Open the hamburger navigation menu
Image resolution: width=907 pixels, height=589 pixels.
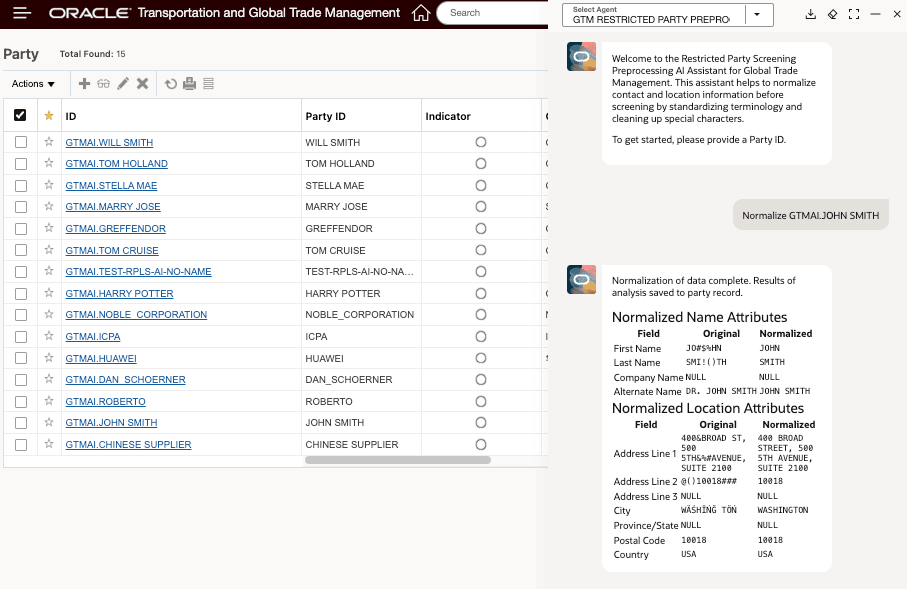pyautogui.click(x=22, y=13)
